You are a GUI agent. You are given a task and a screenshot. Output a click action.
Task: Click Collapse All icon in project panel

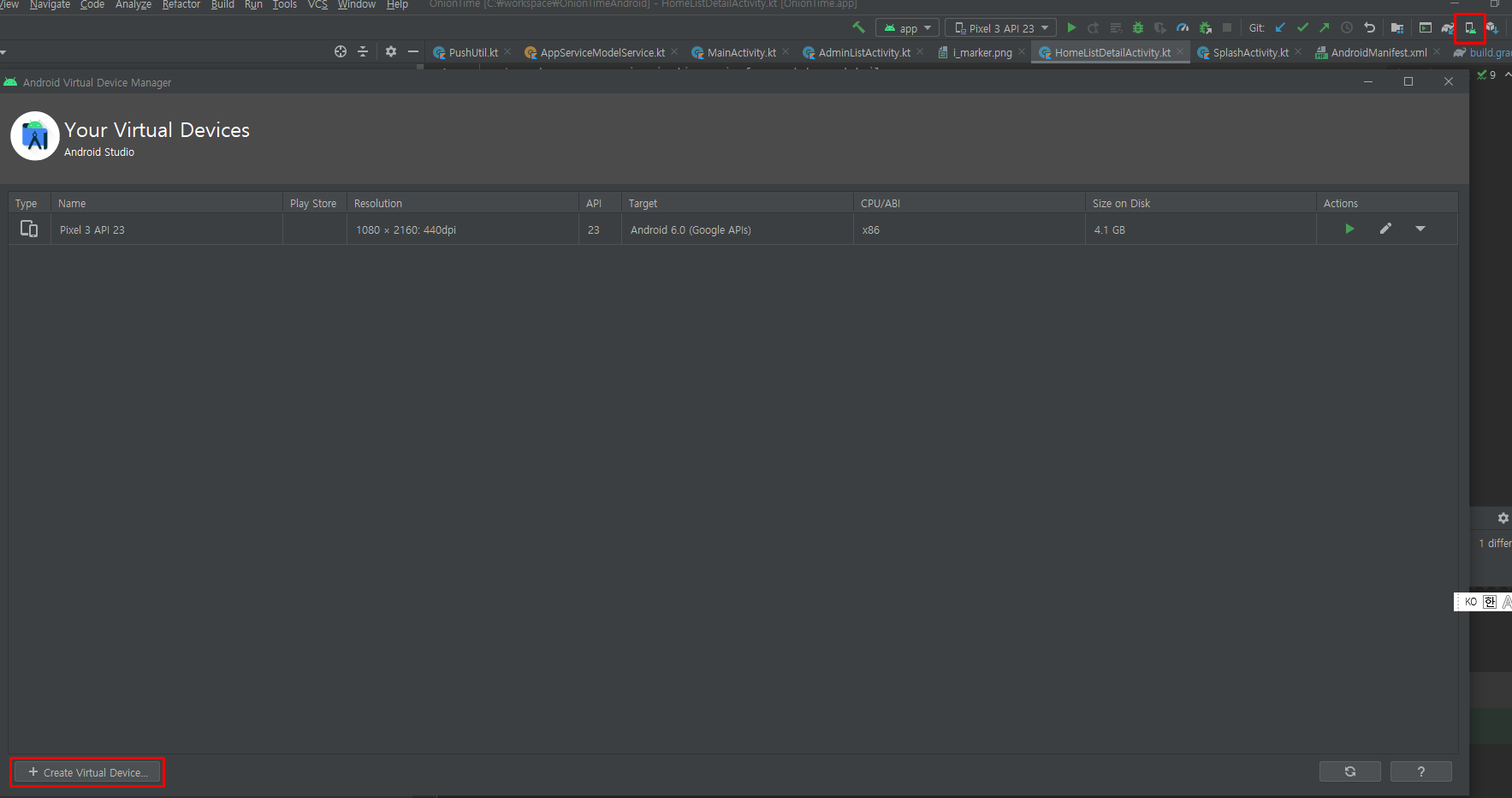(x=363, y=51)
